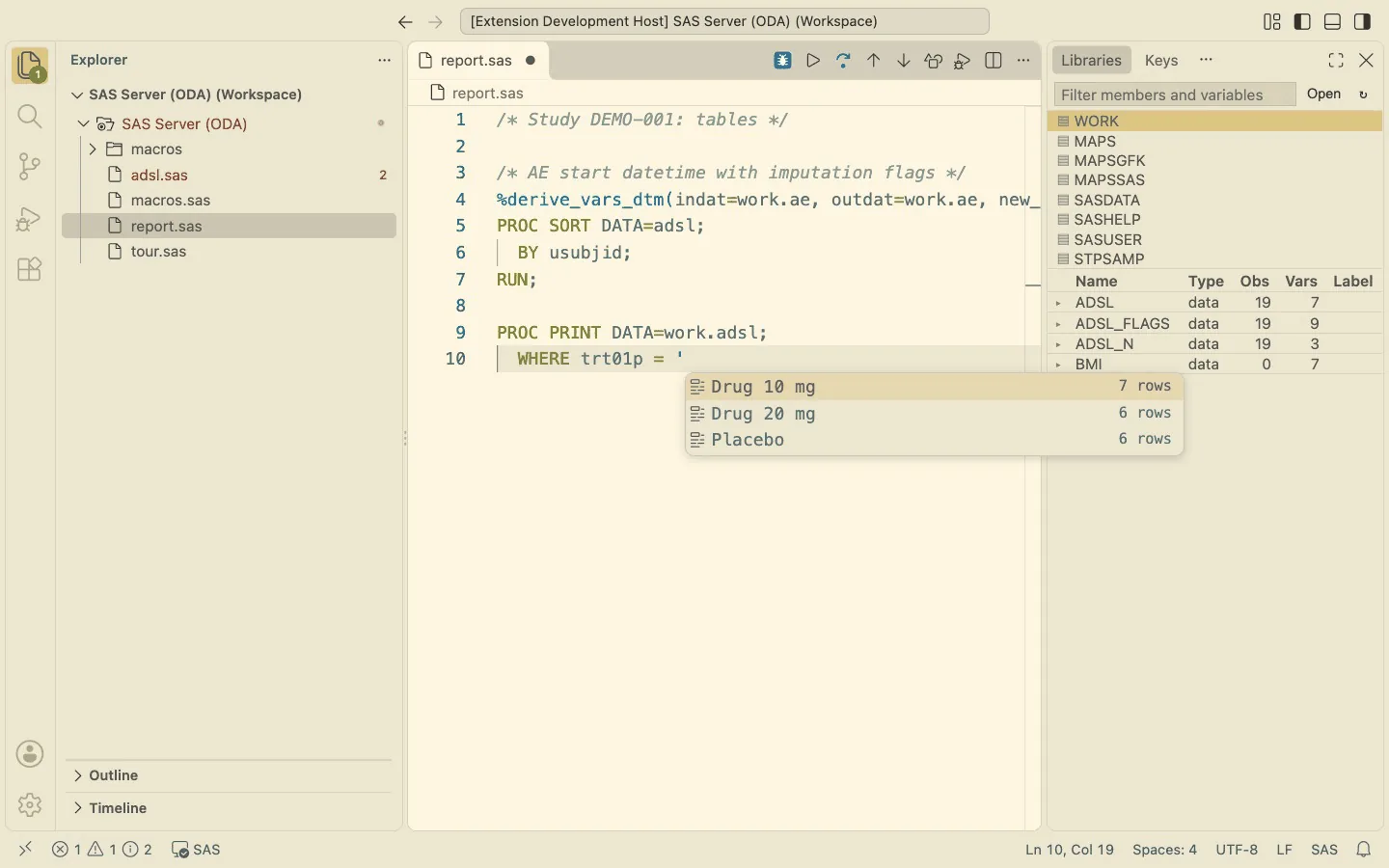Open the Source Control view
1389x868 pixels.
[30, 167]
